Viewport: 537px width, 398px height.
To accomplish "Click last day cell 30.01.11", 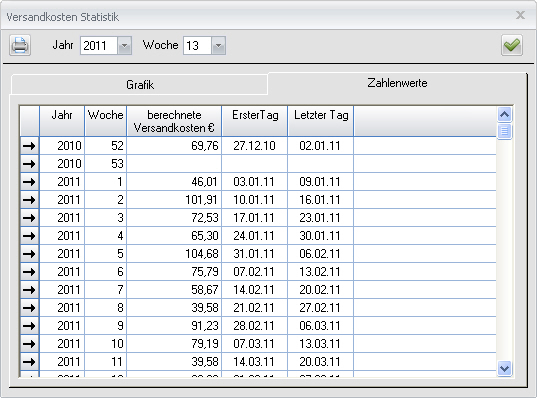I will 321,236.
